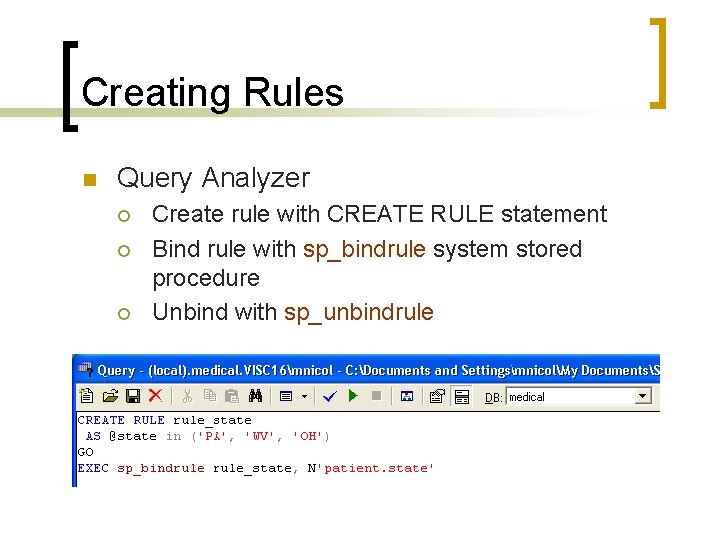Viewport: 720px width, 540px height.
Task: Click the Query window title bar icon
Action: (x=85, y=368)
